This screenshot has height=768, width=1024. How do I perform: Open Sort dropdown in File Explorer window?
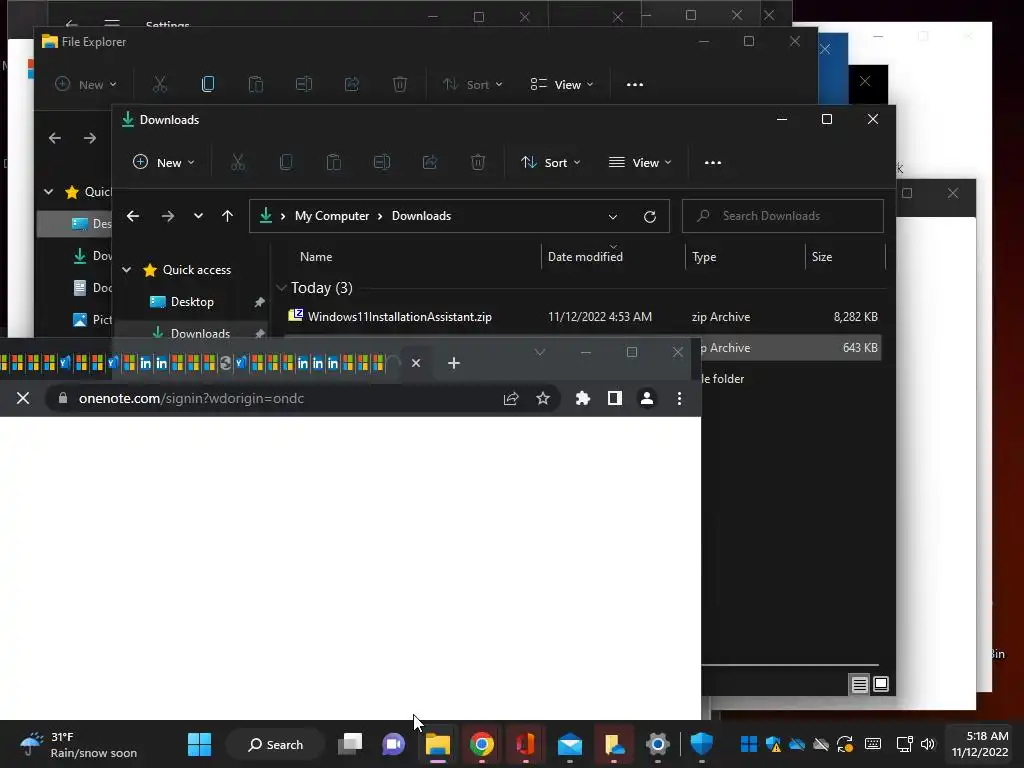pos(472,84)
